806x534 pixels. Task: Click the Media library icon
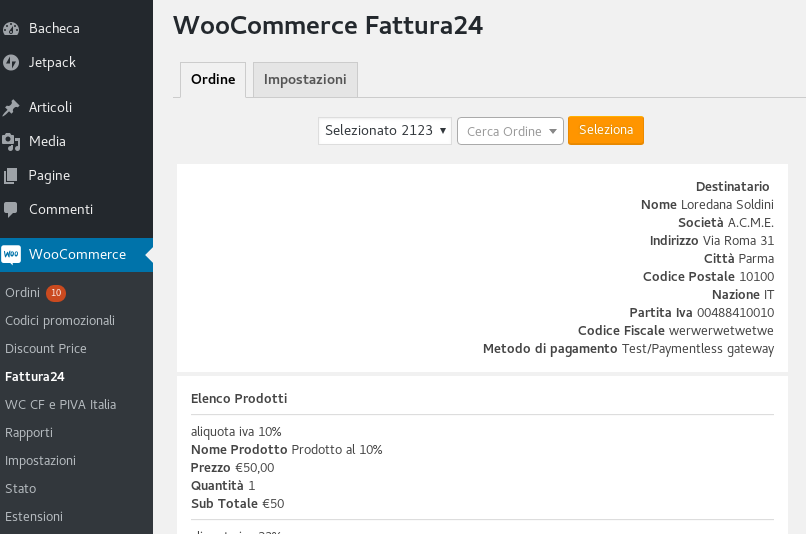tap(11, 141)
